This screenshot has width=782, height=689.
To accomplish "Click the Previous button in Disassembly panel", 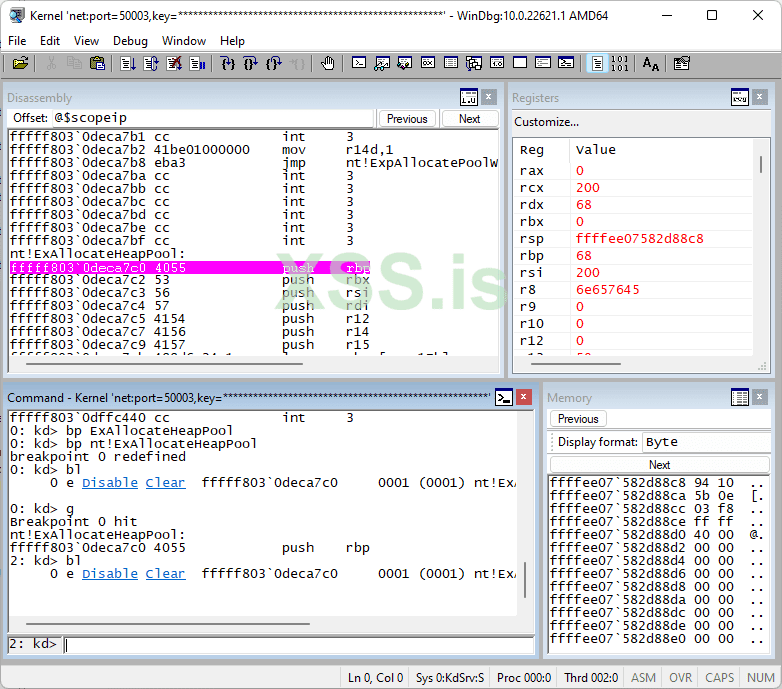I will click(x=407, y=119).
